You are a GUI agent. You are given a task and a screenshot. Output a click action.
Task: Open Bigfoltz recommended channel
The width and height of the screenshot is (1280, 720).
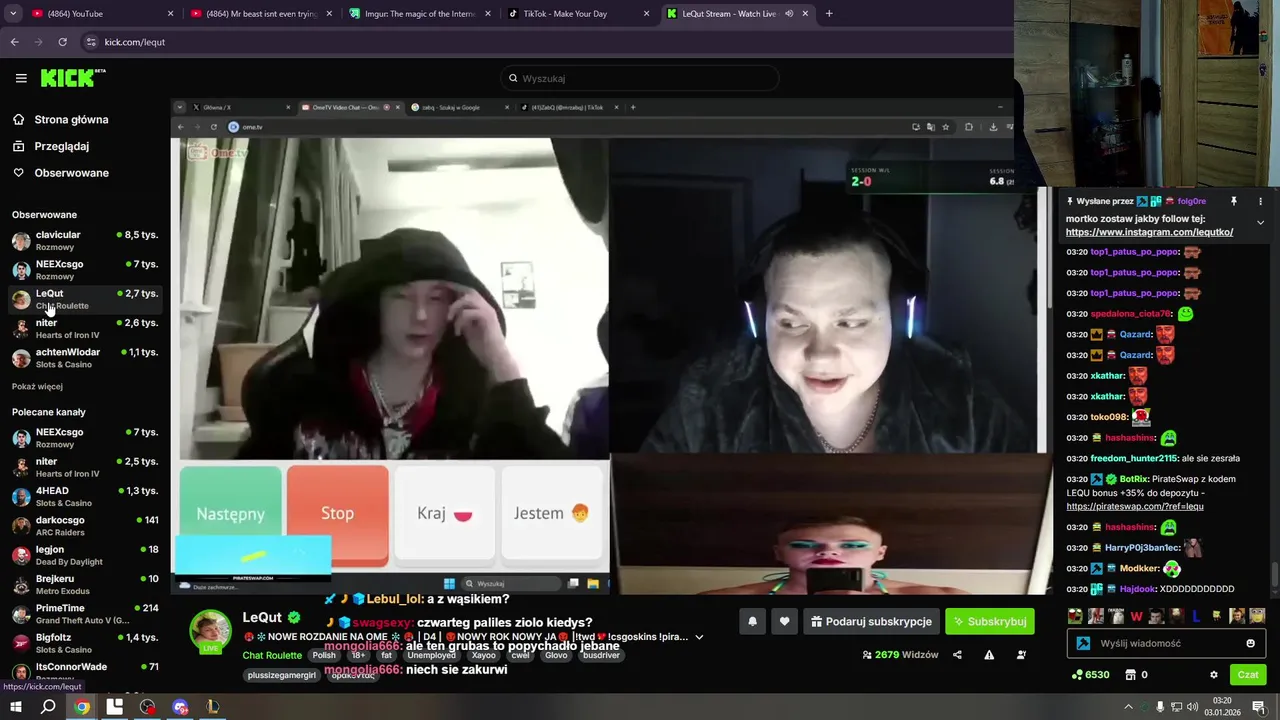click(85, 643)
